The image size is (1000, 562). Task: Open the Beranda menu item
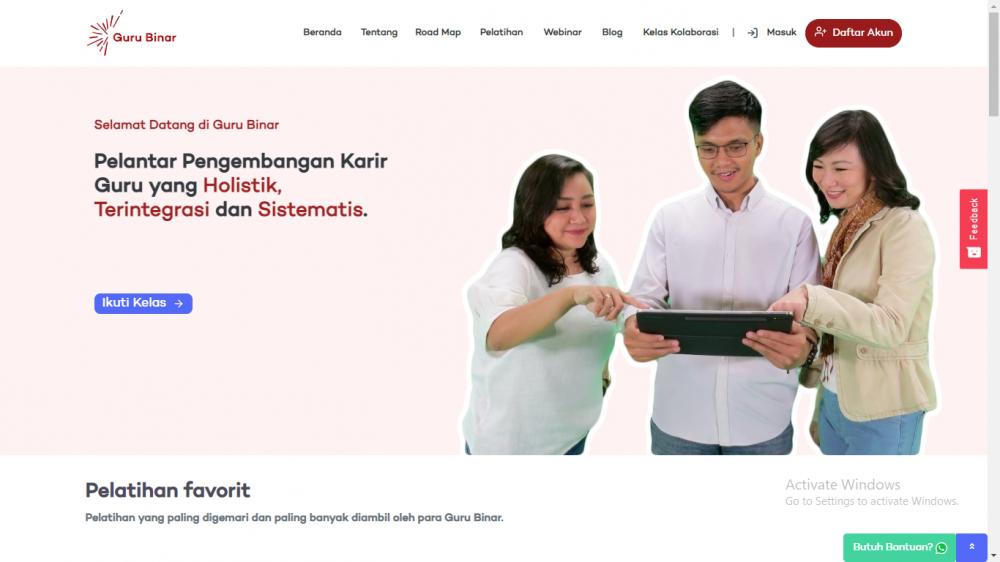322,33
